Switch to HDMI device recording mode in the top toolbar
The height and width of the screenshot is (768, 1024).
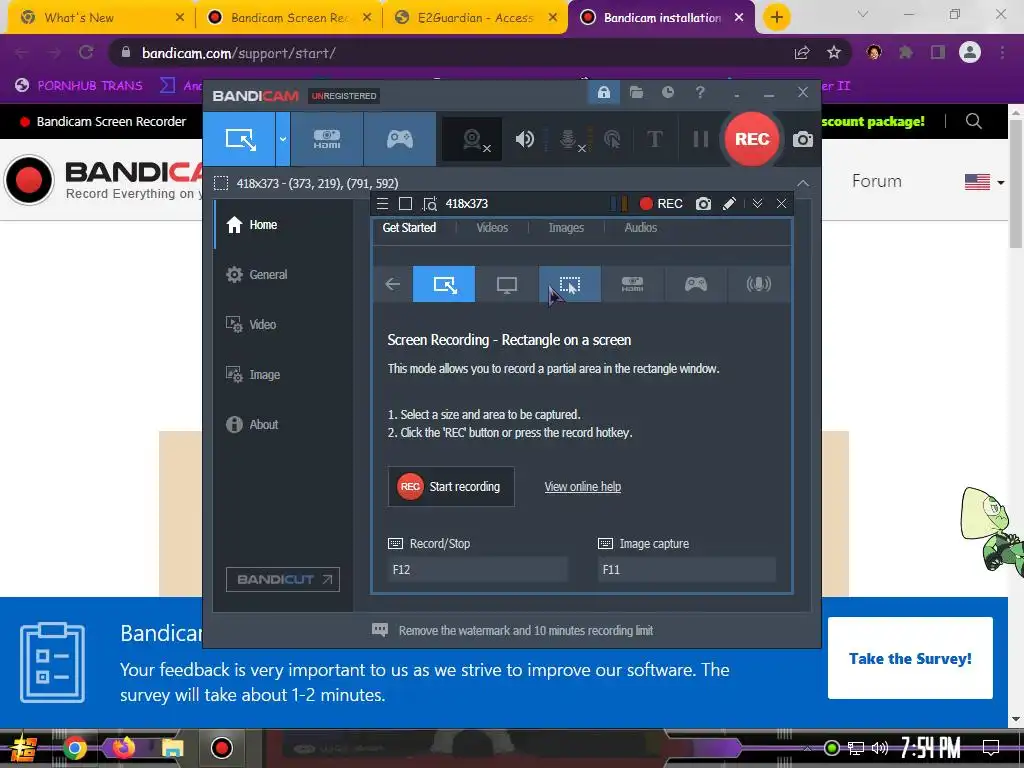pos(327,138)
